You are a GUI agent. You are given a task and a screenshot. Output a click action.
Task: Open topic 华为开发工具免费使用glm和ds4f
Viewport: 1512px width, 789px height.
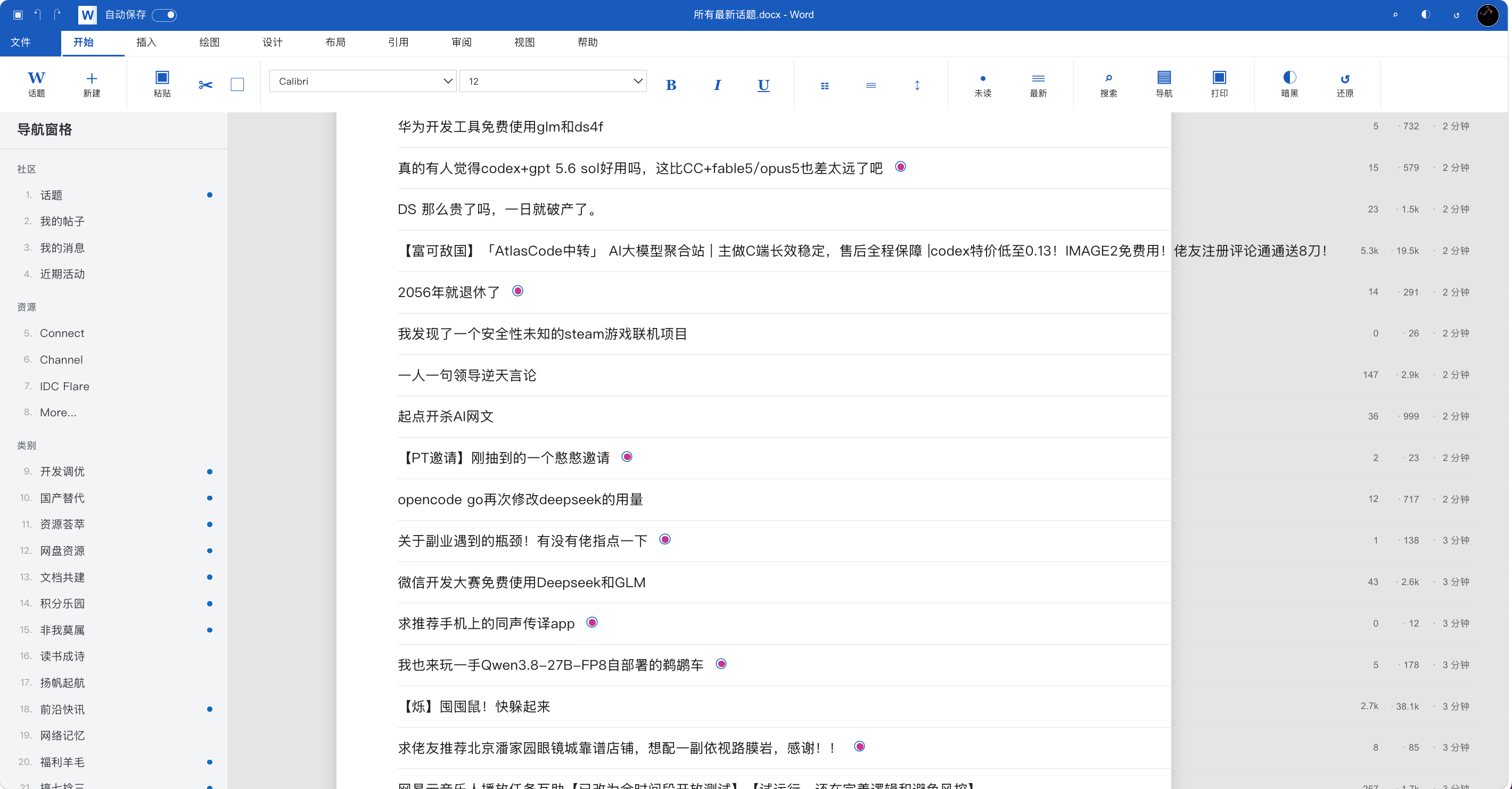(x=500, y=126)
